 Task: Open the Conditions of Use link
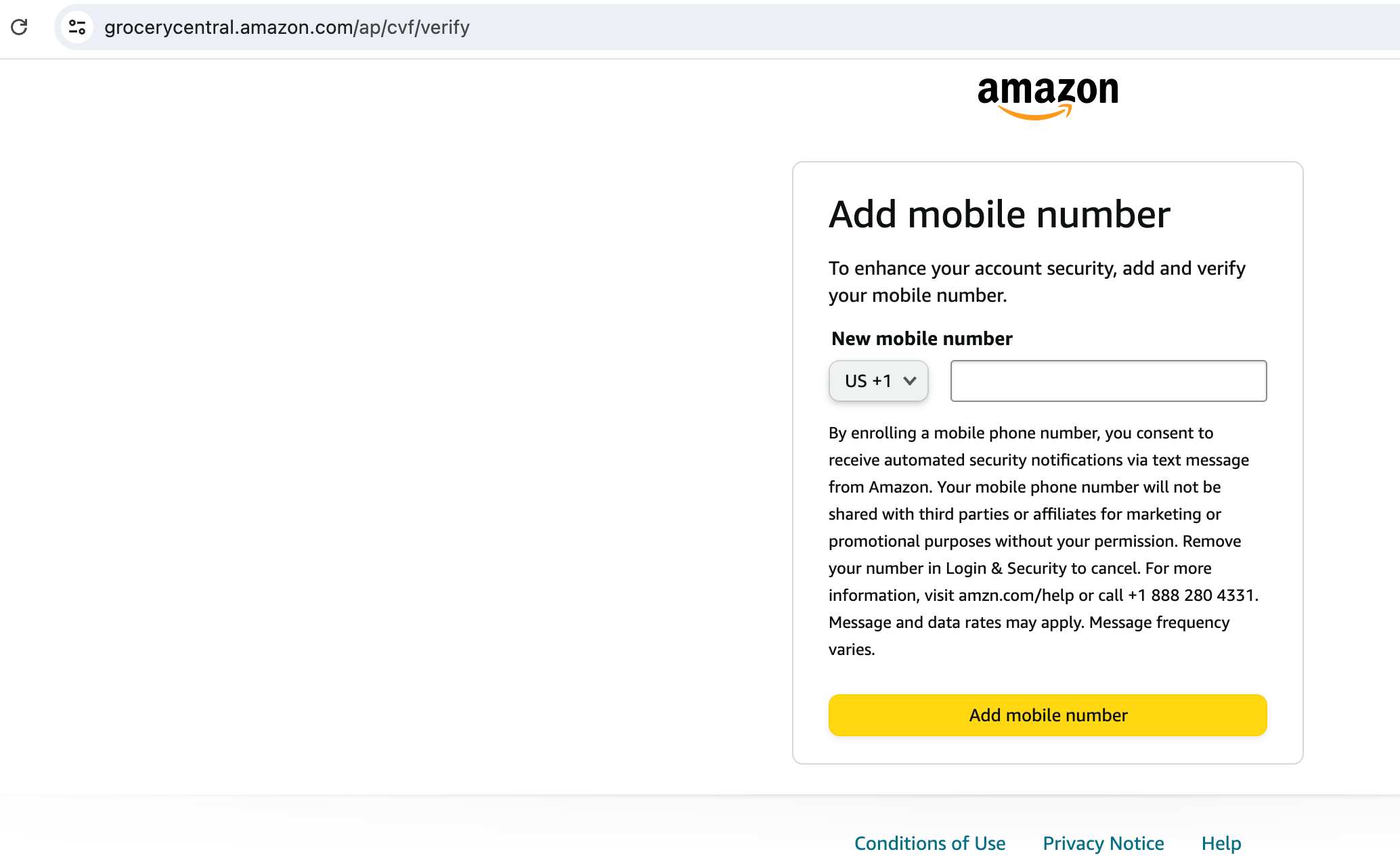pos(929,843)
